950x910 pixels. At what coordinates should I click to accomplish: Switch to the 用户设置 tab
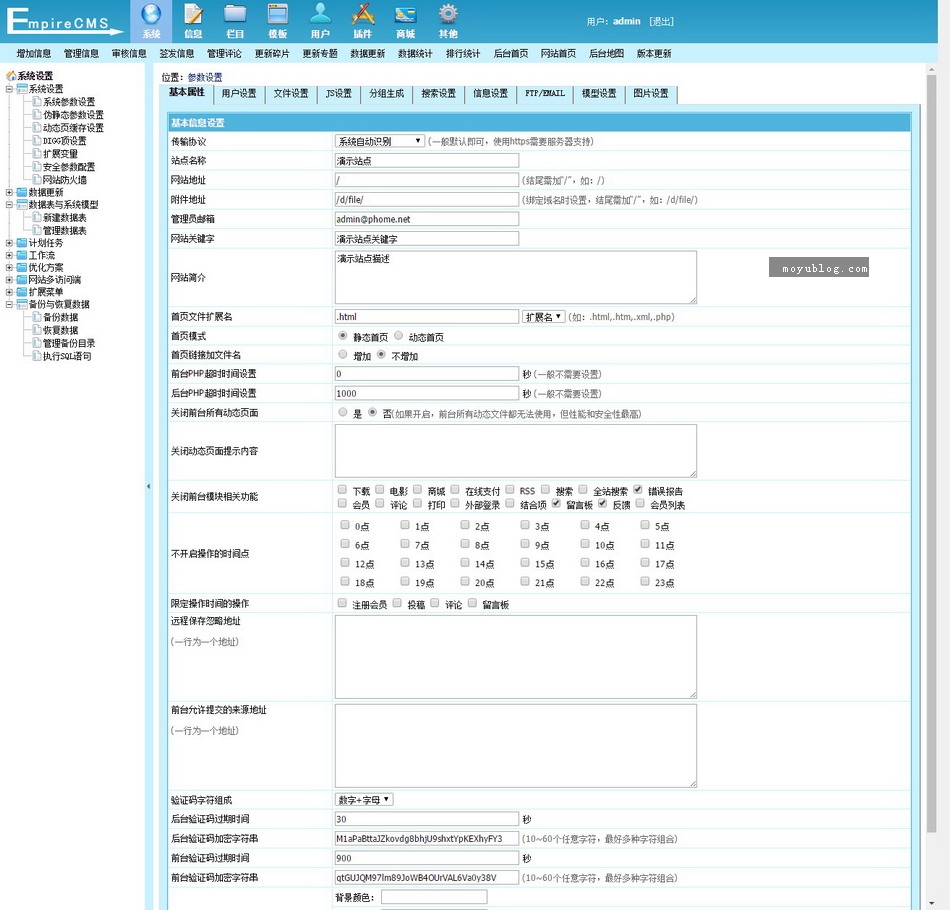[239, 93]
